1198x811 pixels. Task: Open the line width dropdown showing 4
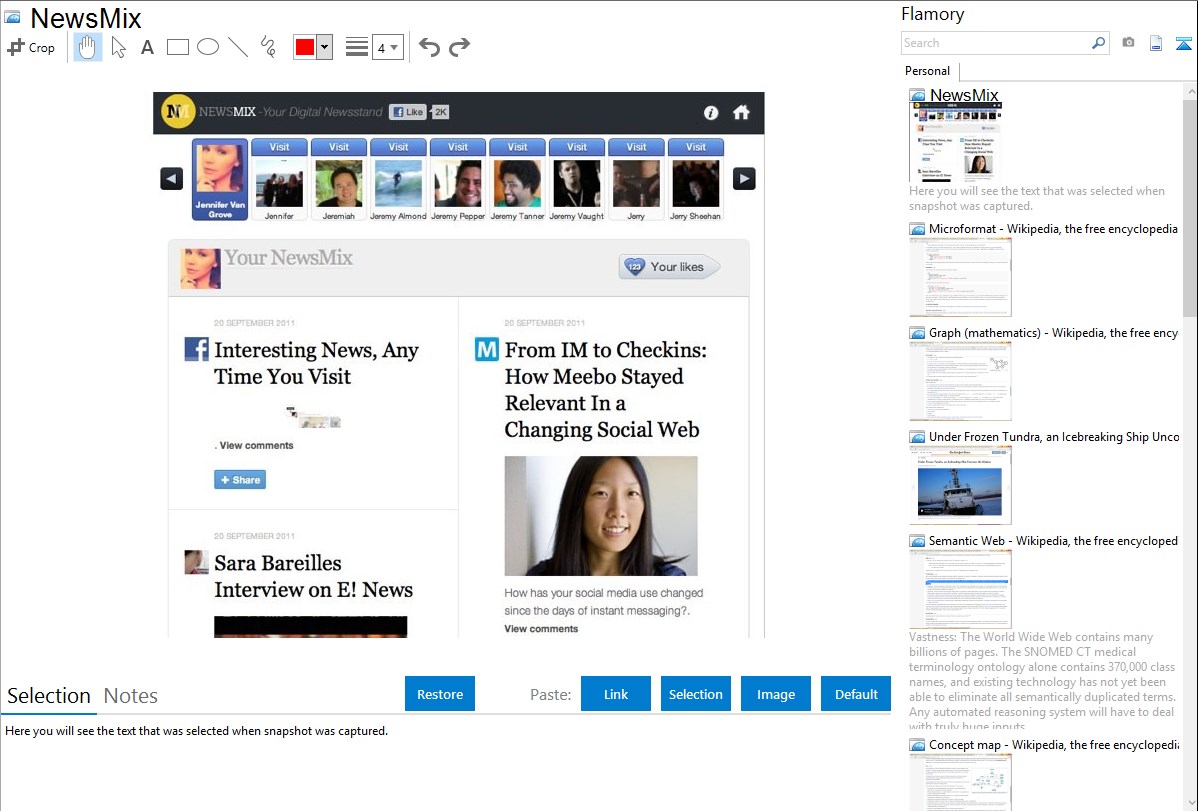coord(388,47)
